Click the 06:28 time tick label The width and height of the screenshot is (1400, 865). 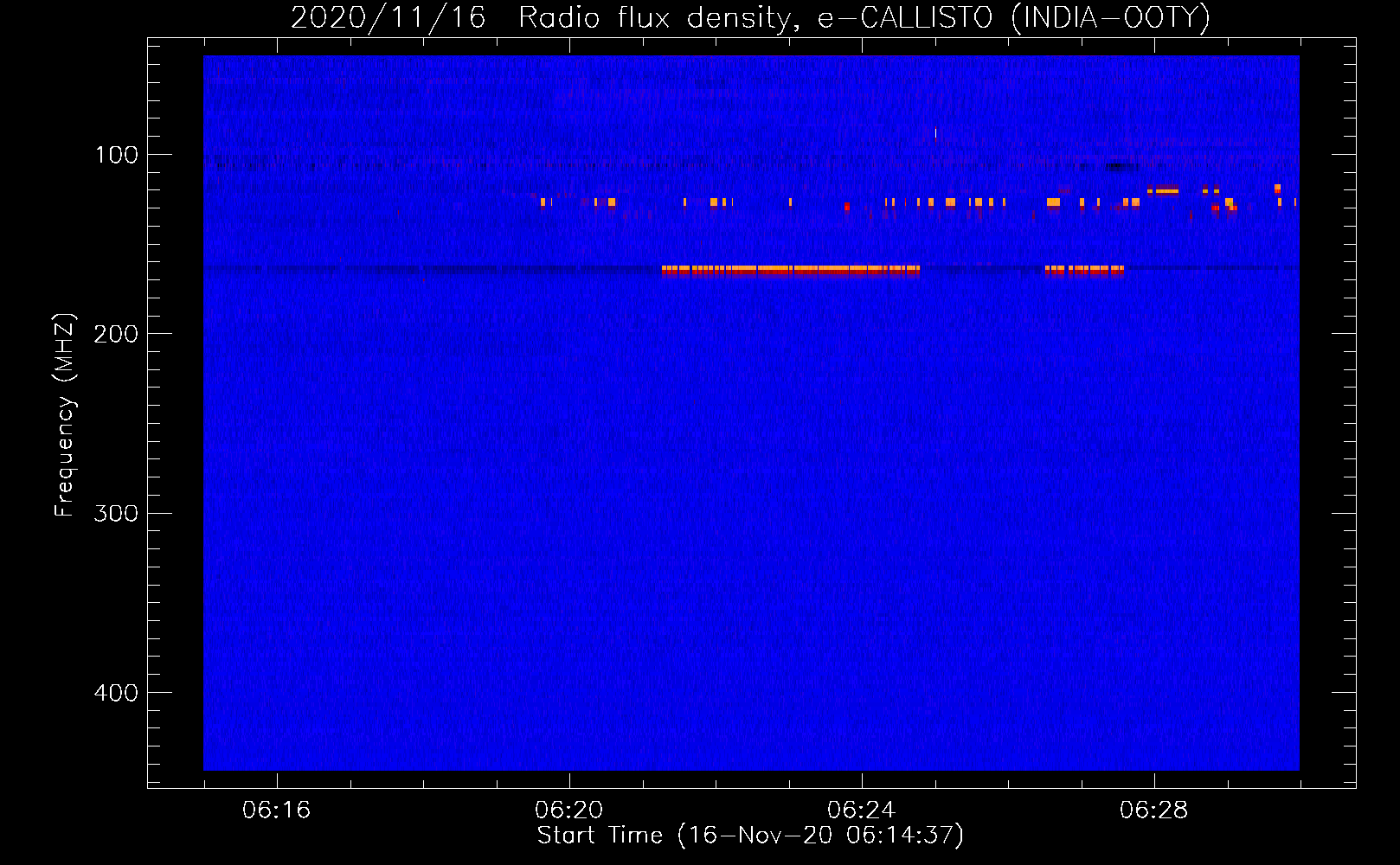click(1153, 810)
